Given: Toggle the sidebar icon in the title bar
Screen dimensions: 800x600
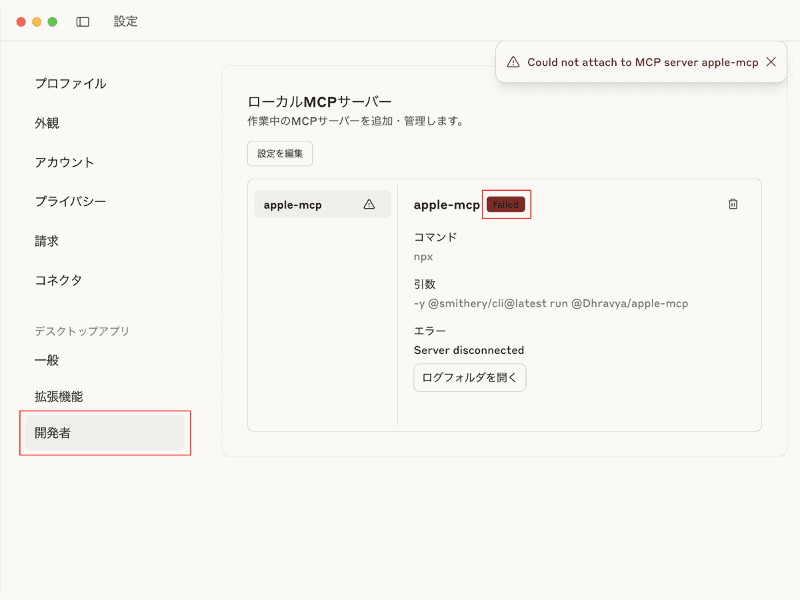Looking at the screenshot, I should click(82, 21).
